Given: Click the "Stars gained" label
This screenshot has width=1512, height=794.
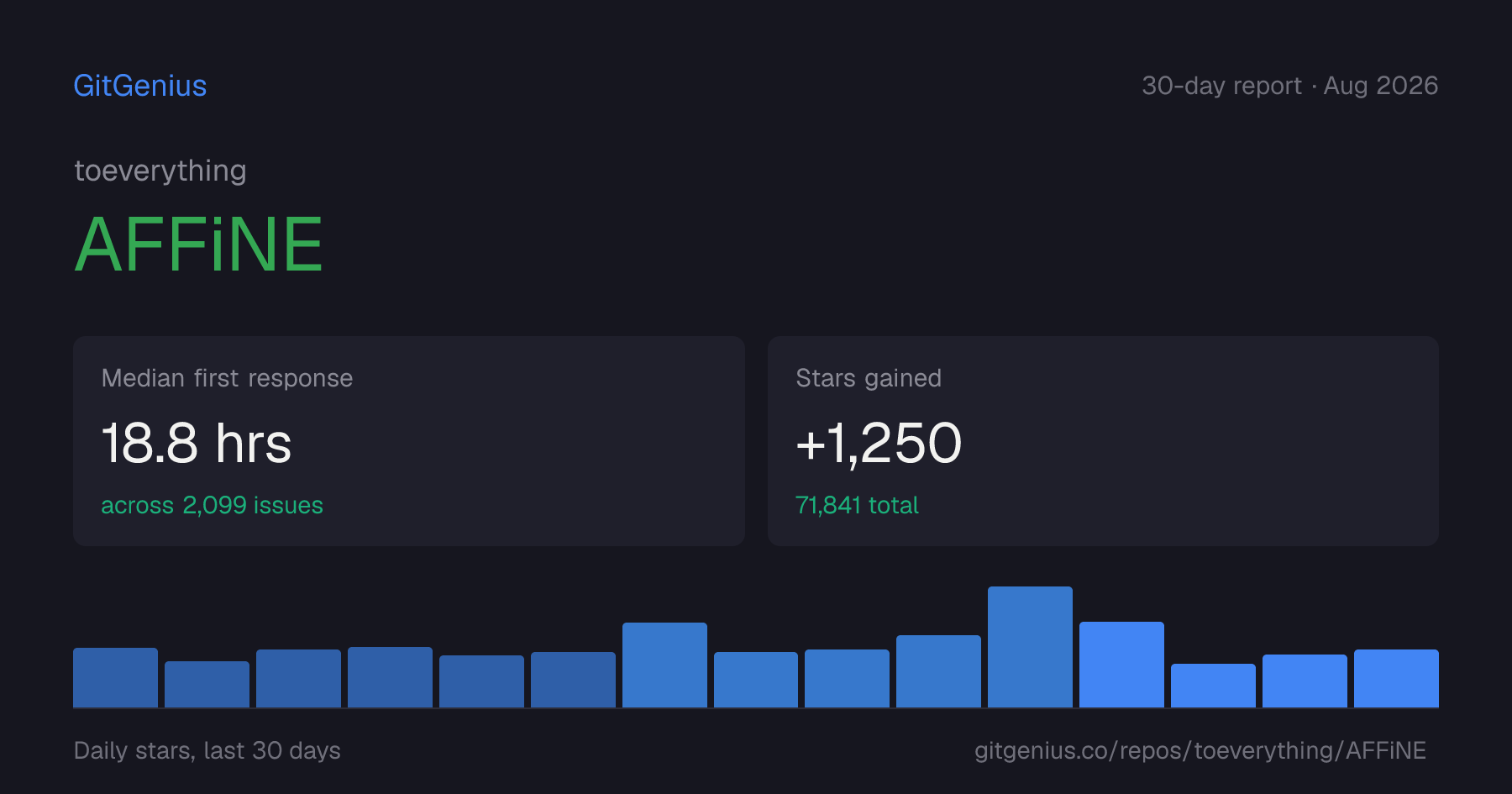Looking at the screenshot, I should 869,378.
